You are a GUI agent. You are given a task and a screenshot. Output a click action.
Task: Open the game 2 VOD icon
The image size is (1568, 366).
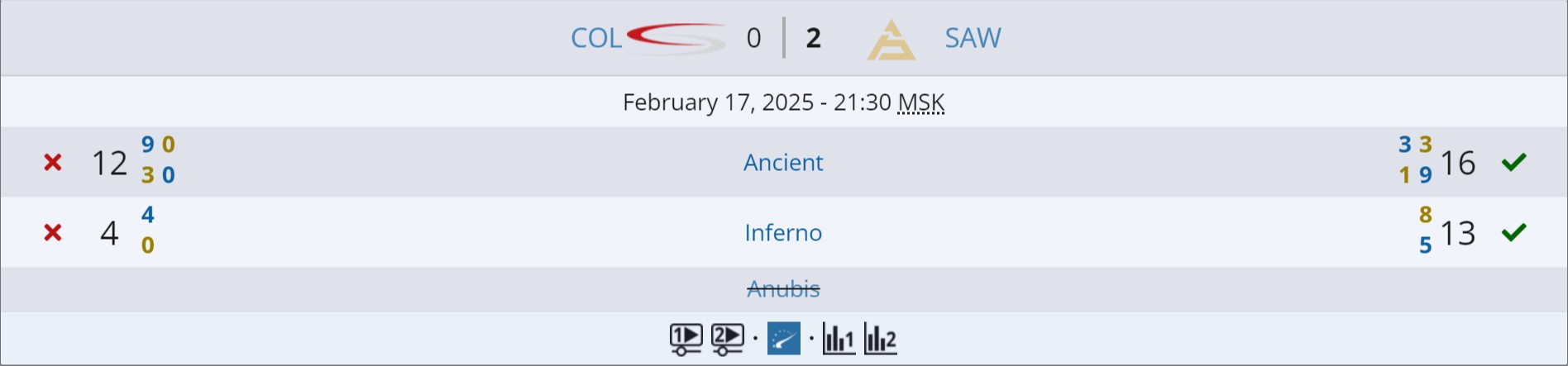click(x=727, y=339)
